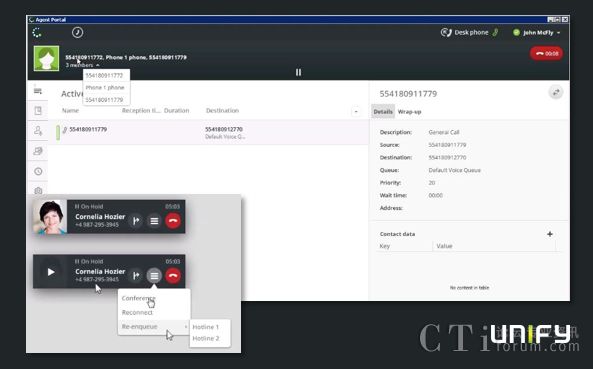
Task: Select Conference from the call menu
Action: [138, 298]
